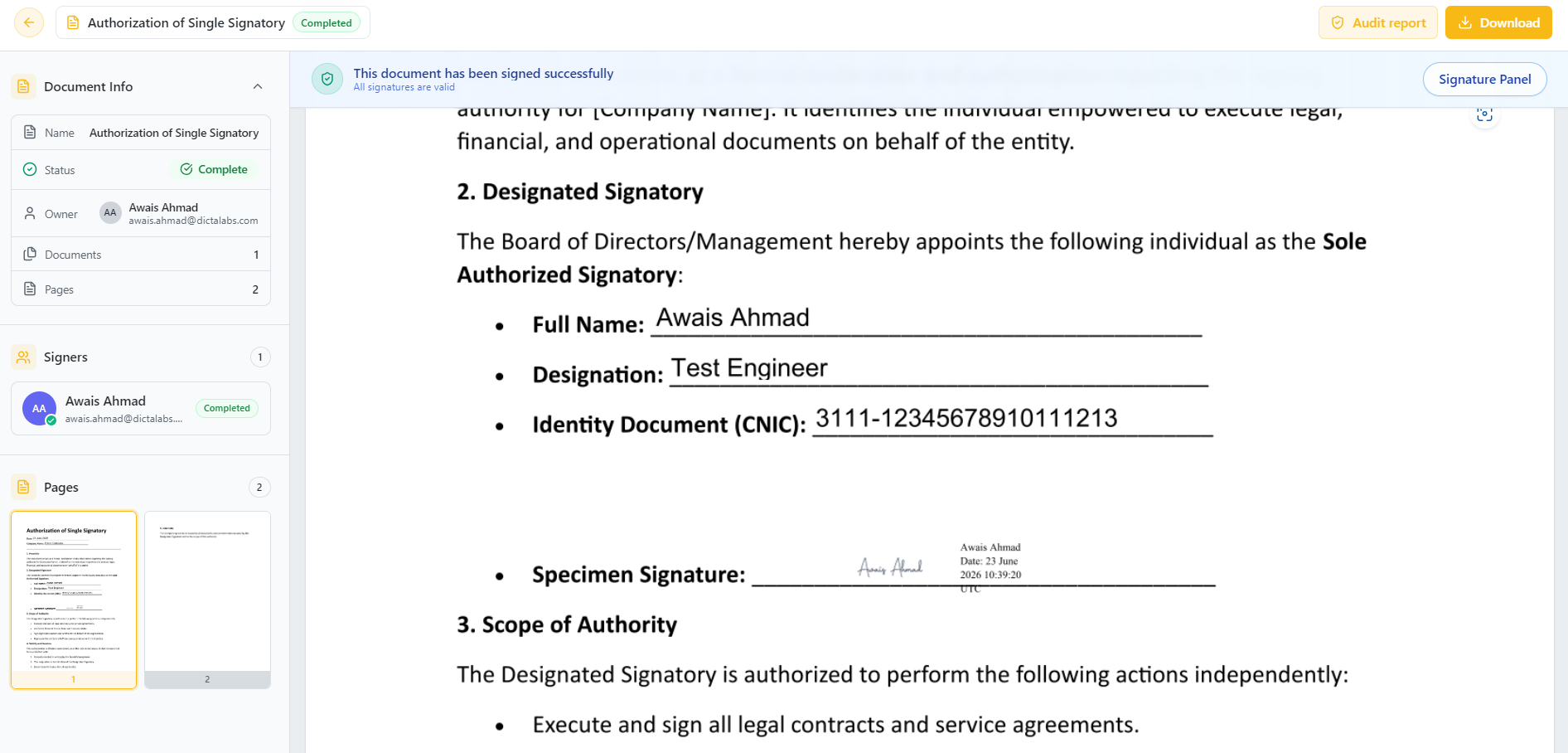Click the signature date stamp text
The height and width of the screenshot is (753, 1568).
coord(990,567)
